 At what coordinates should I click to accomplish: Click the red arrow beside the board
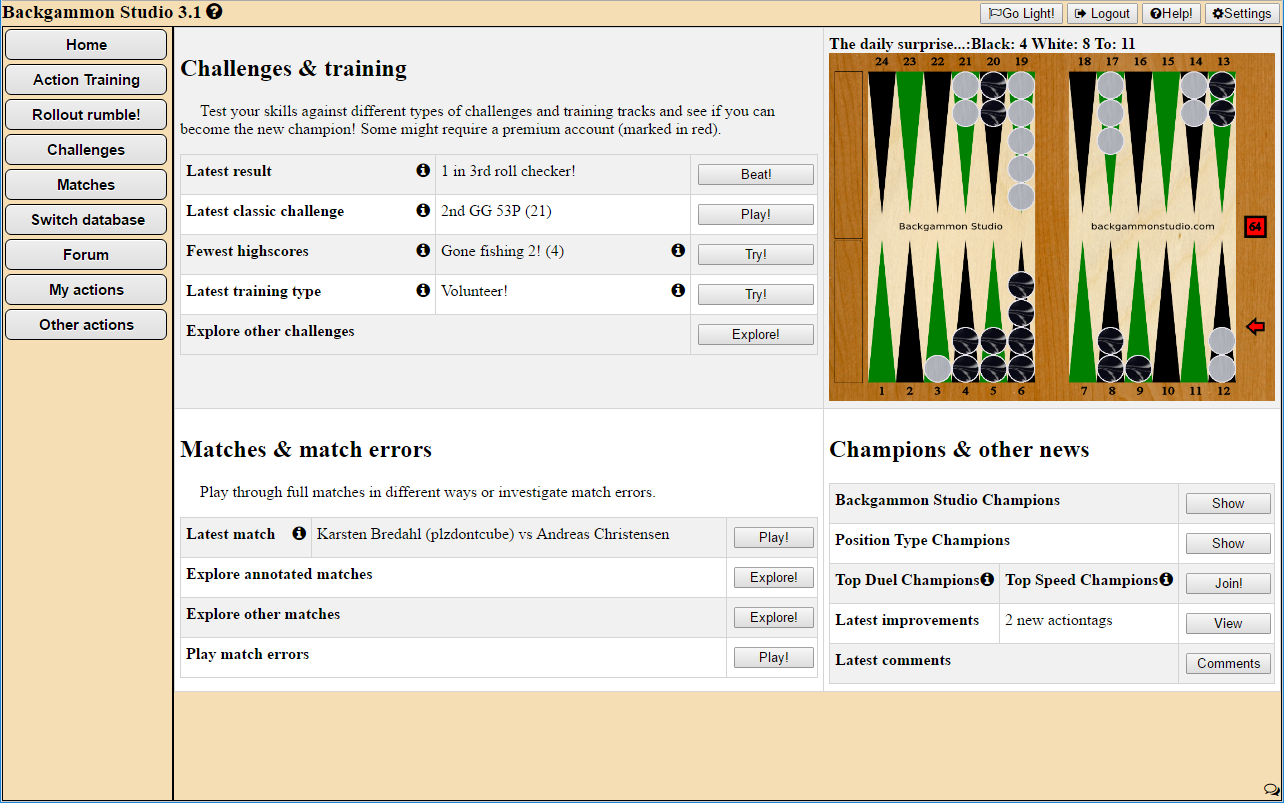point(1255,327)
